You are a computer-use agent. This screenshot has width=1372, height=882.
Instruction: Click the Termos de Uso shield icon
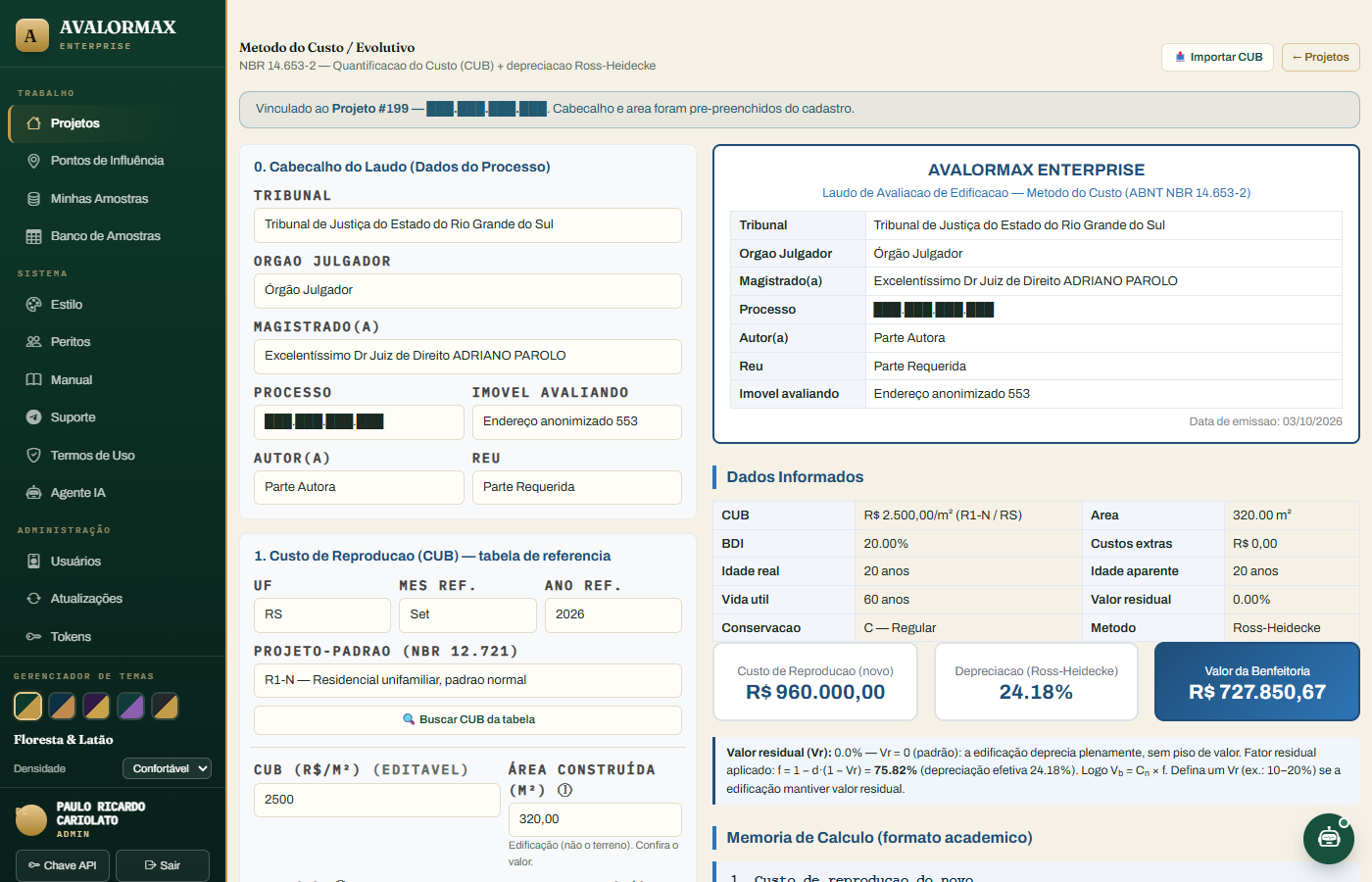pos(33,456)
